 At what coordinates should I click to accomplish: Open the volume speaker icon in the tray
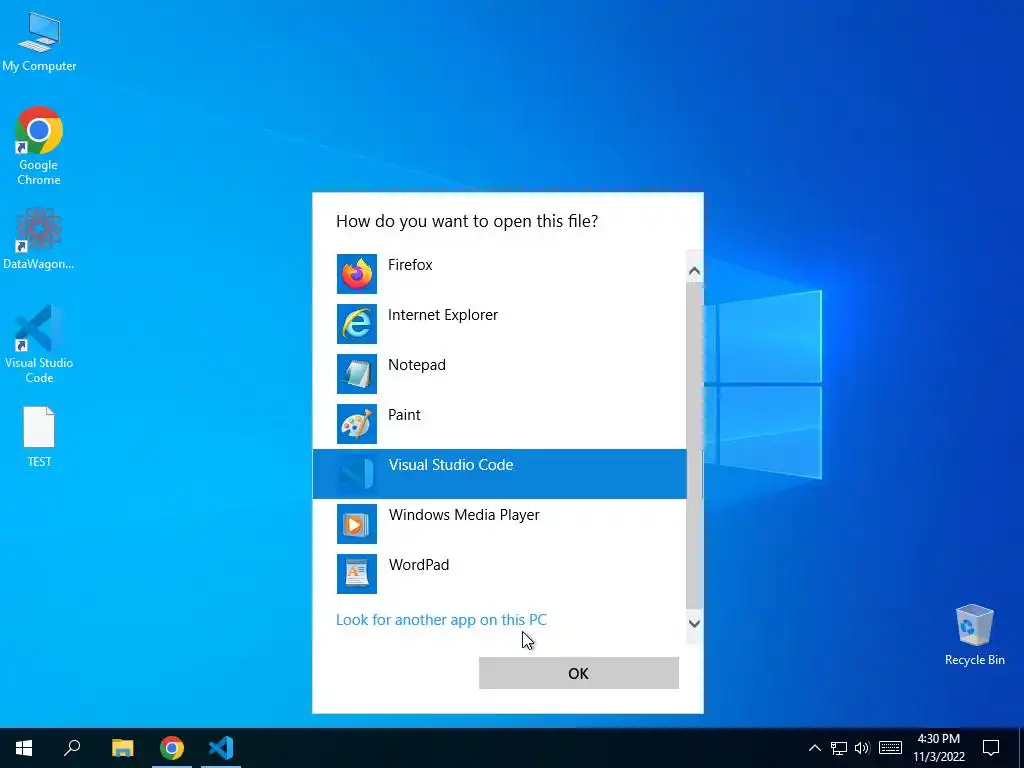862,748
